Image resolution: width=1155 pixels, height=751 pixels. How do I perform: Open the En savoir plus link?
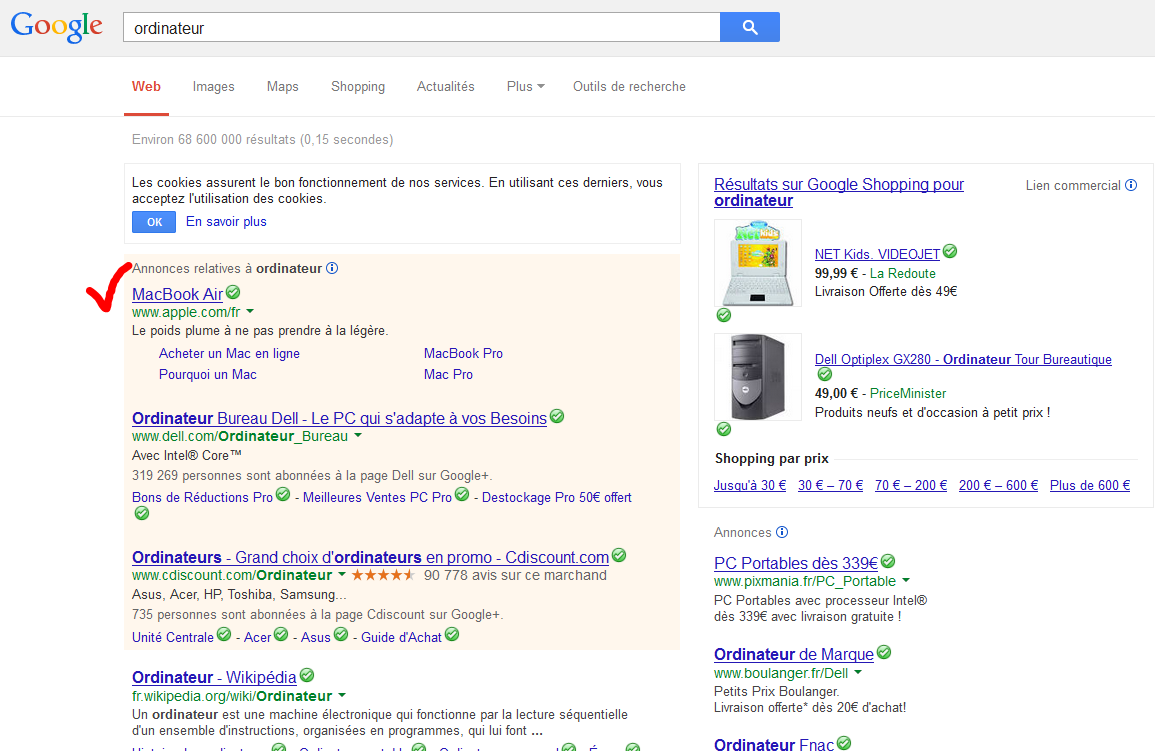[226, 222]
